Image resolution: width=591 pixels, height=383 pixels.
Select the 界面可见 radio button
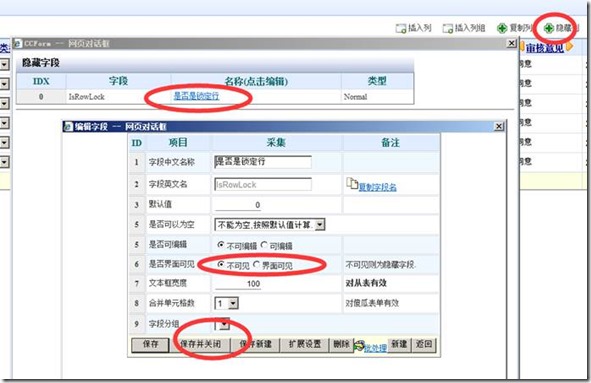(x=257, y=264)
